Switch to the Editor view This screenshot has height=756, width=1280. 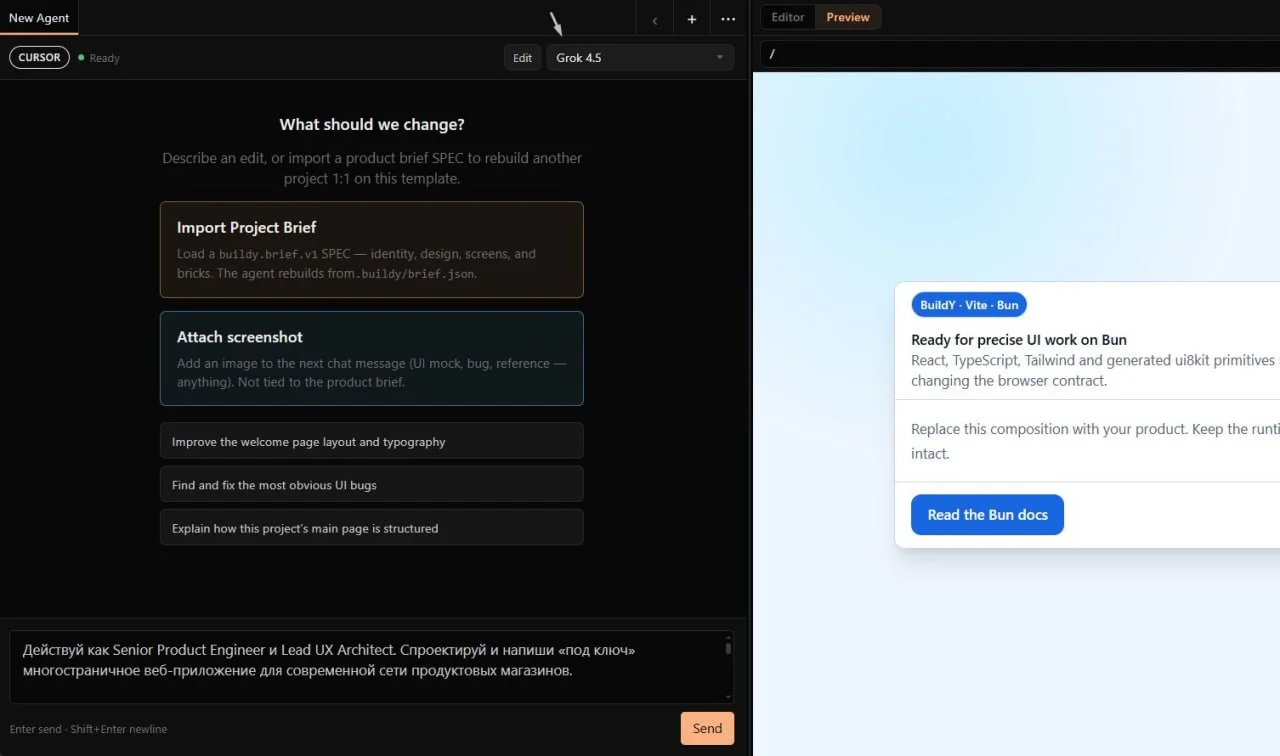788,17
